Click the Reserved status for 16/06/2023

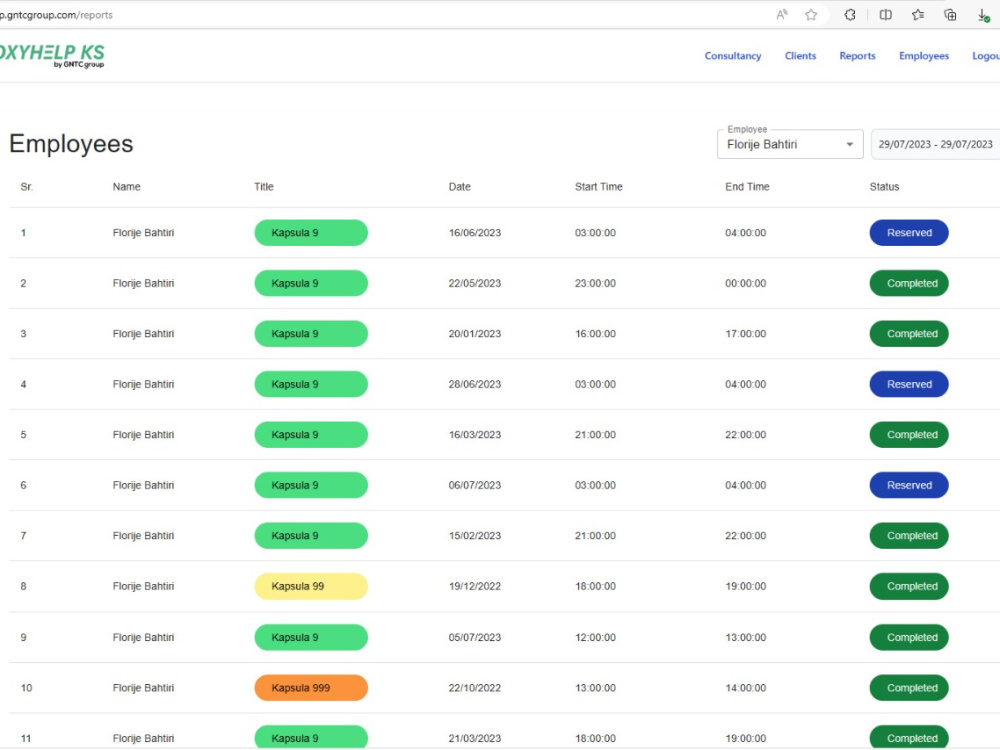click(909, 233)
